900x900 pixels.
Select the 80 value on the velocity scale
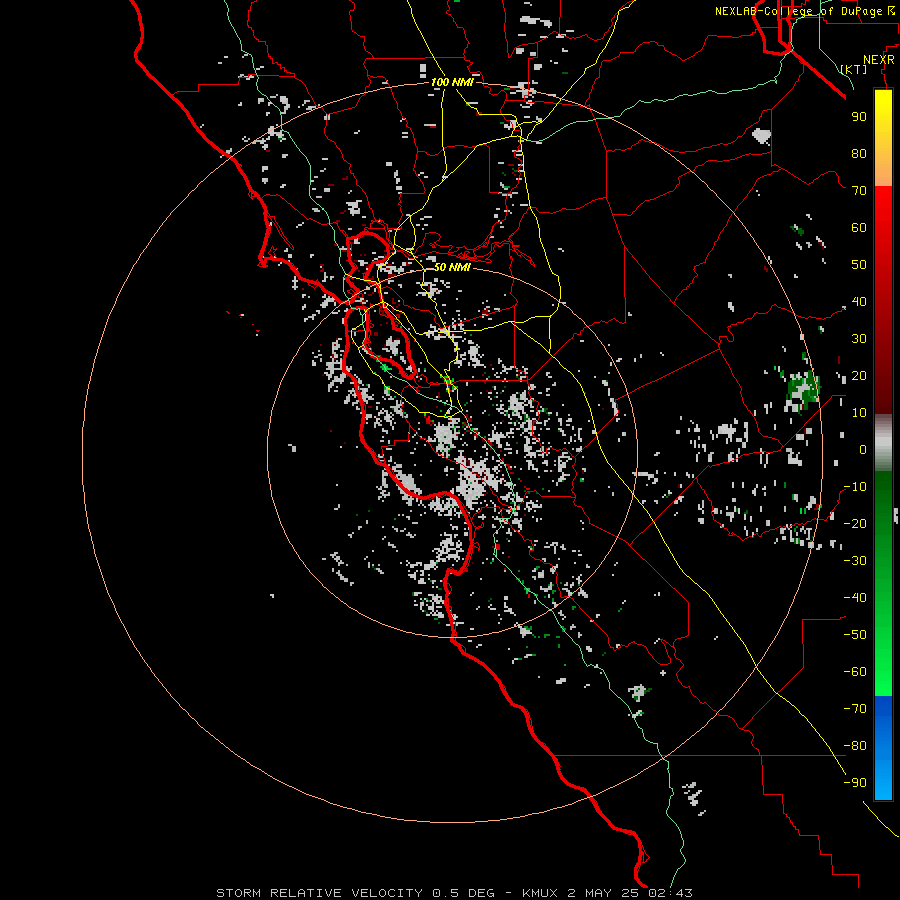859,153
